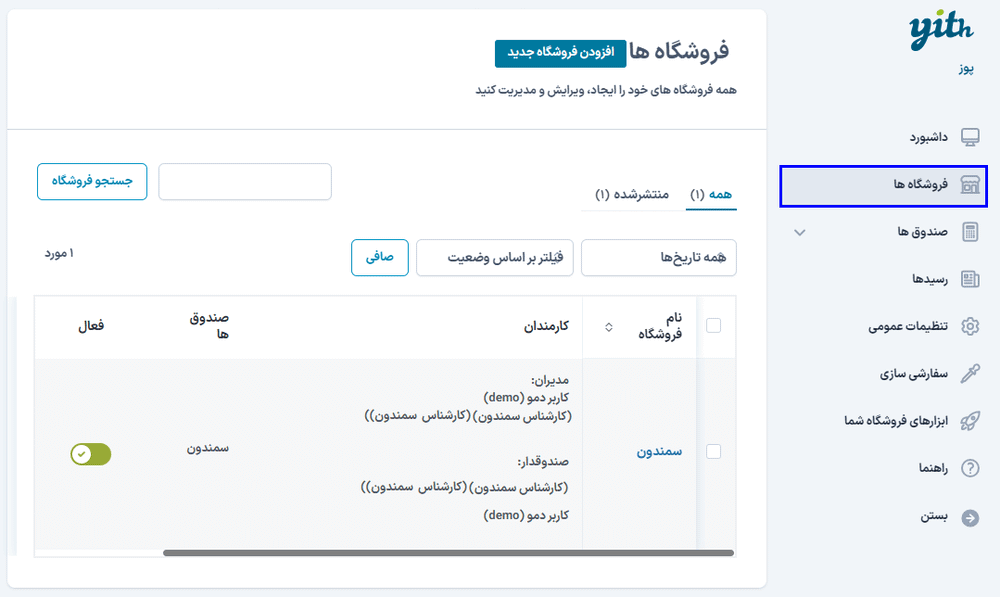Click the rocket icon for ابزارهای فروشگاه
This screenshot has width=1000, height=597.
pos(970,421)
